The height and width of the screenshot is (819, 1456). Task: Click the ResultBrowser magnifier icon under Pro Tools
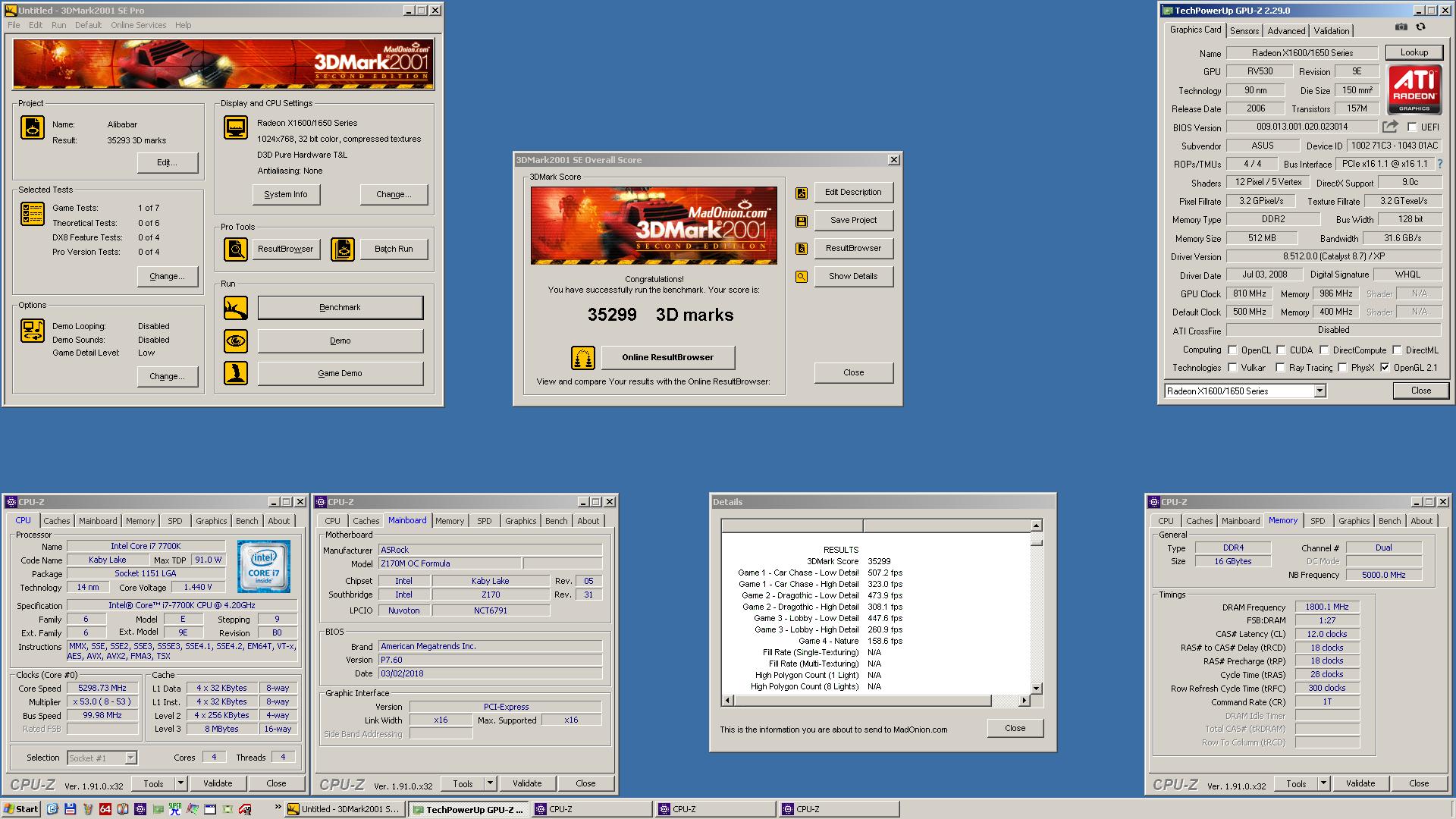236,249
